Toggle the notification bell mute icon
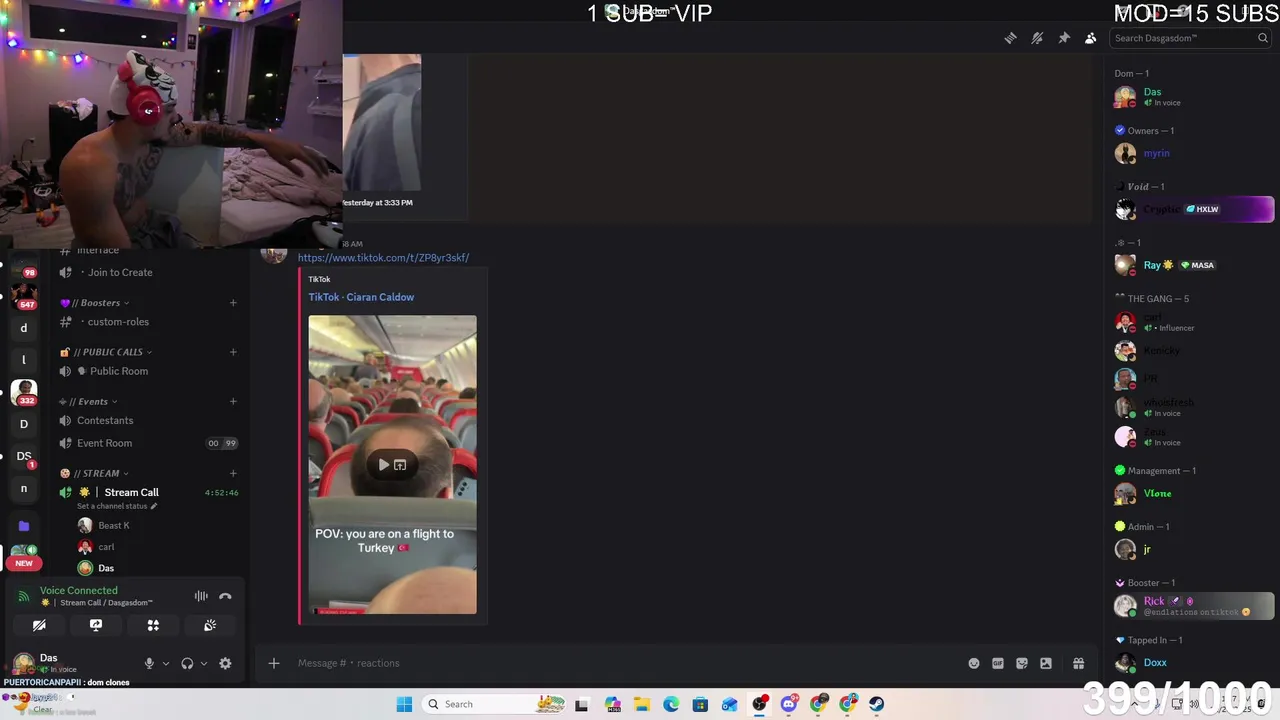The width and height of the screenshot is (1280, 720). pyautogui.click(x=1037, y=38)
